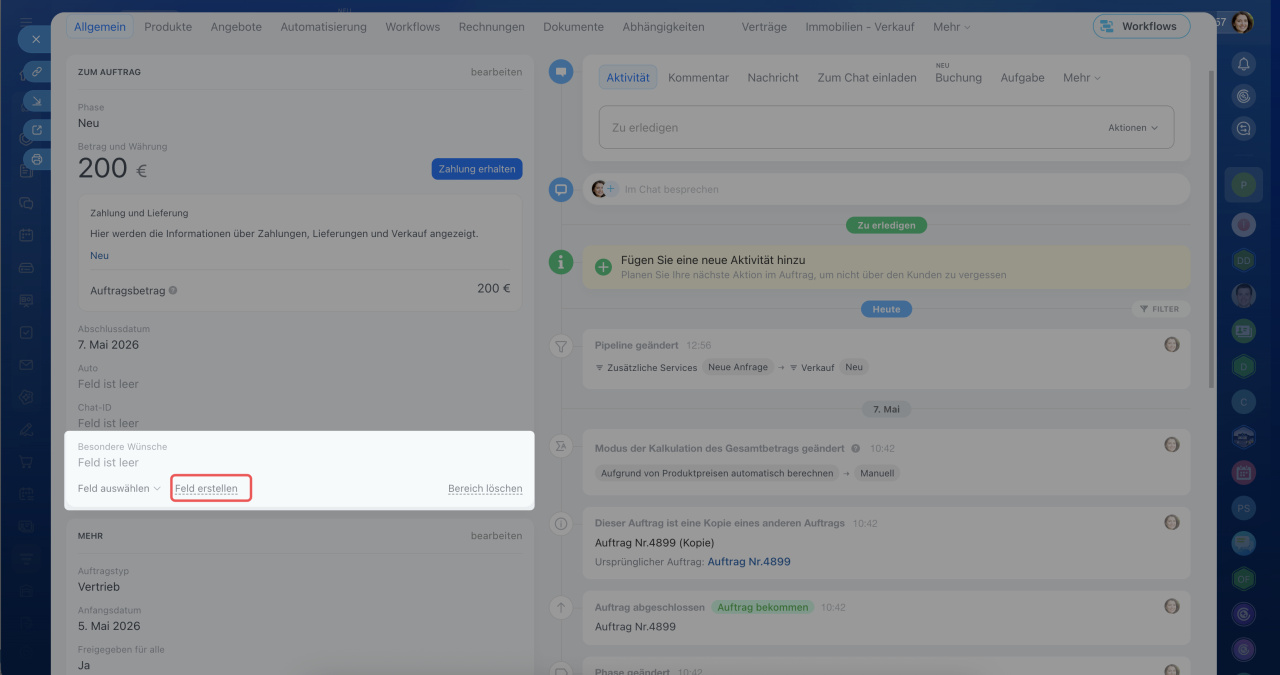
Task: Click the Neu link under Zahlung und Lieferung
Action: click(x=99, y=255)
